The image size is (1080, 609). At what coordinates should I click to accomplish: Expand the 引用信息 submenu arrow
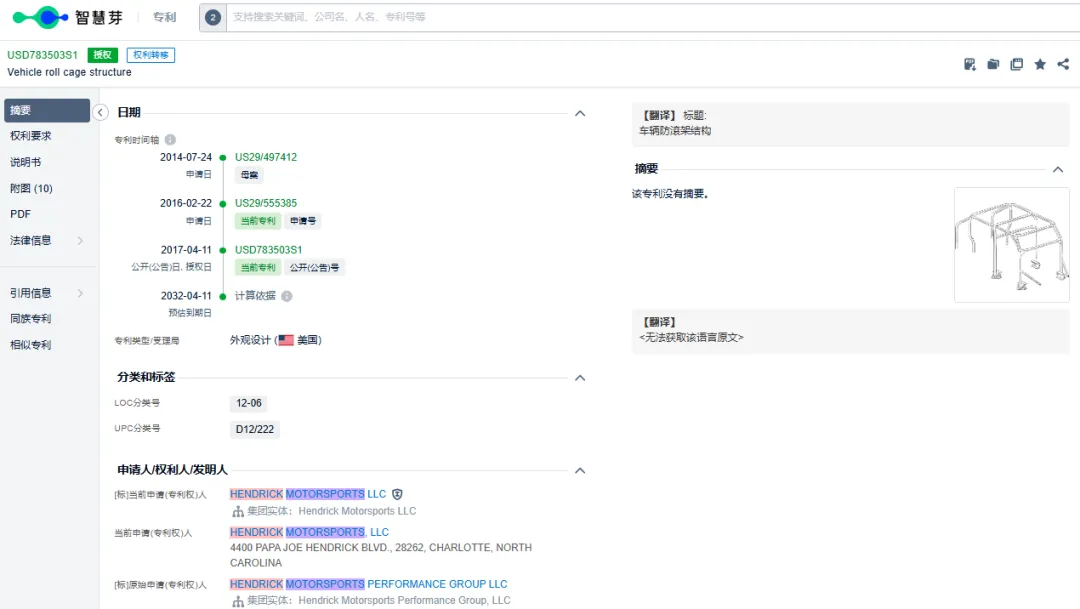tap(81, 293)
